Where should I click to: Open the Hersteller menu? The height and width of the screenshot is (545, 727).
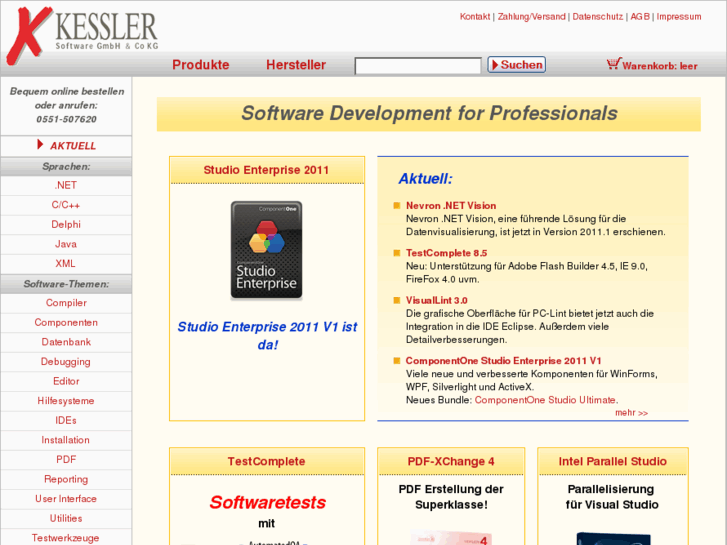[x=296, y=64]
